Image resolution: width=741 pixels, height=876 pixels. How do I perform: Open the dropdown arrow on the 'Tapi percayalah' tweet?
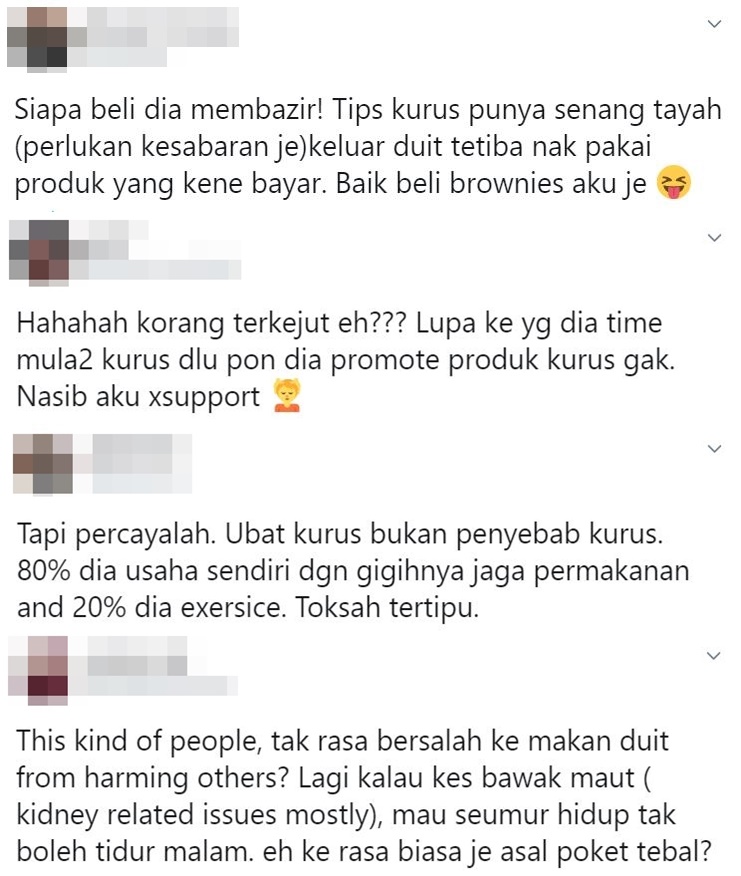pos(714,449)
